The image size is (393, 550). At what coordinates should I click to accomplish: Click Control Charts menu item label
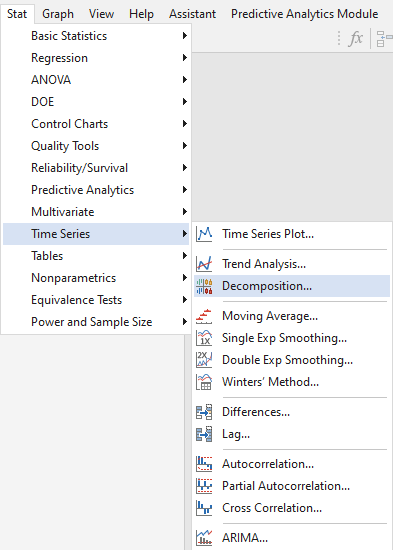[69, 124]
